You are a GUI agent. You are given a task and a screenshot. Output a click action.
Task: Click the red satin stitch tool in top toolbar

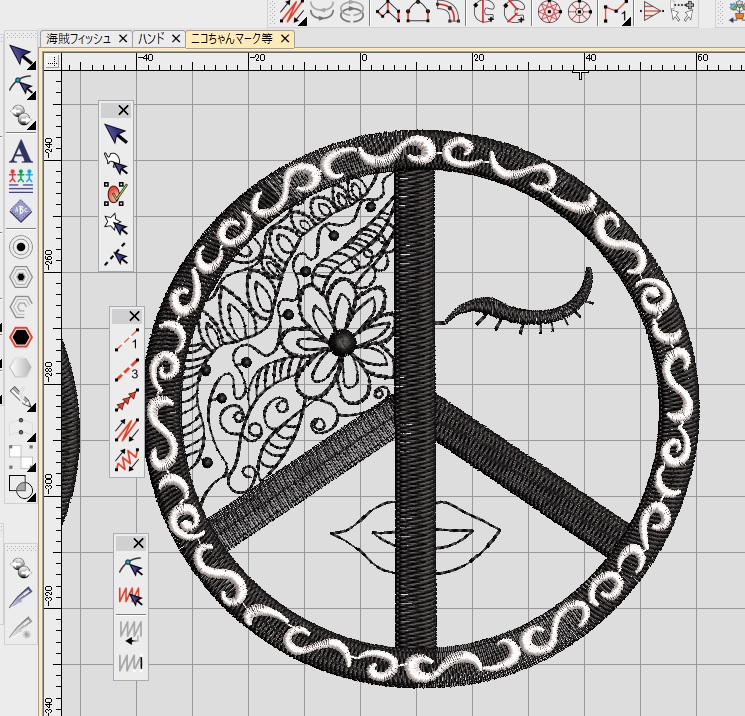point(292,12)
